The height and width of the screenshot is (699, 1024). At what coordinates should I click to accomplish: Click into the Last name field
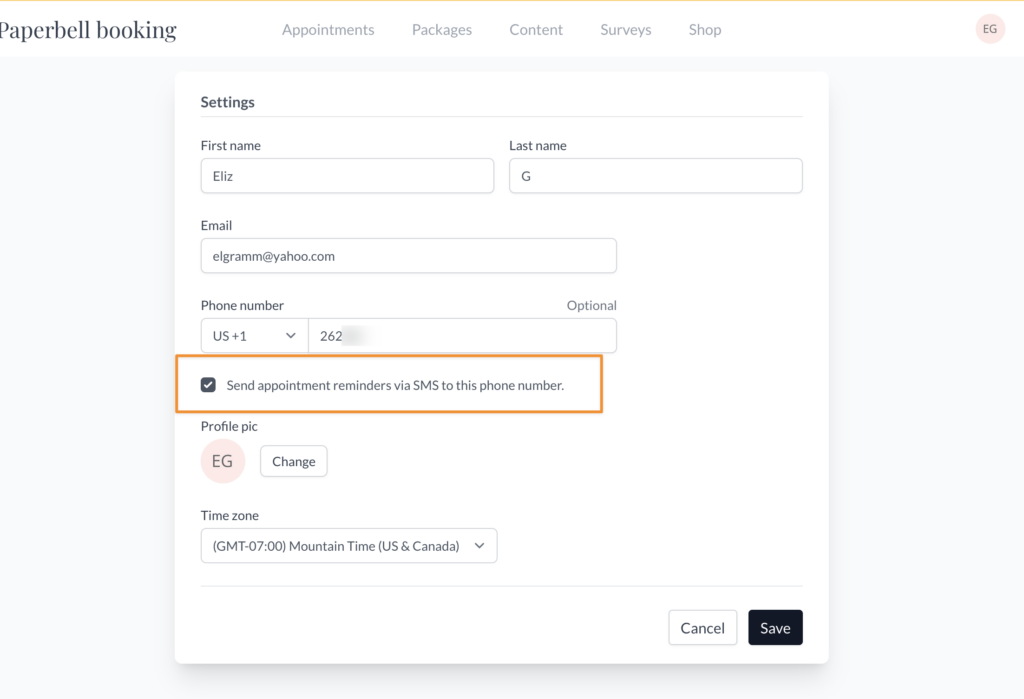coord(655,176)
